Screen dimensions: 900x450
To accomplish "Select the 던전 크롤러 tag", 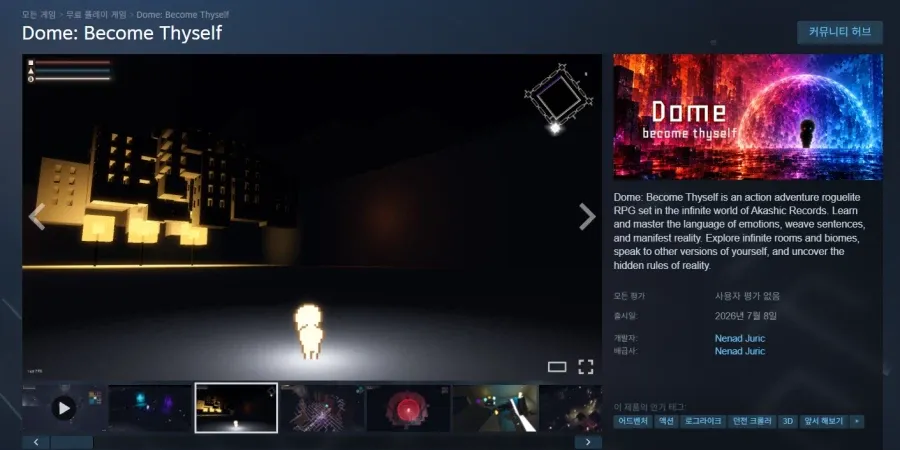I will click(752, 421).
